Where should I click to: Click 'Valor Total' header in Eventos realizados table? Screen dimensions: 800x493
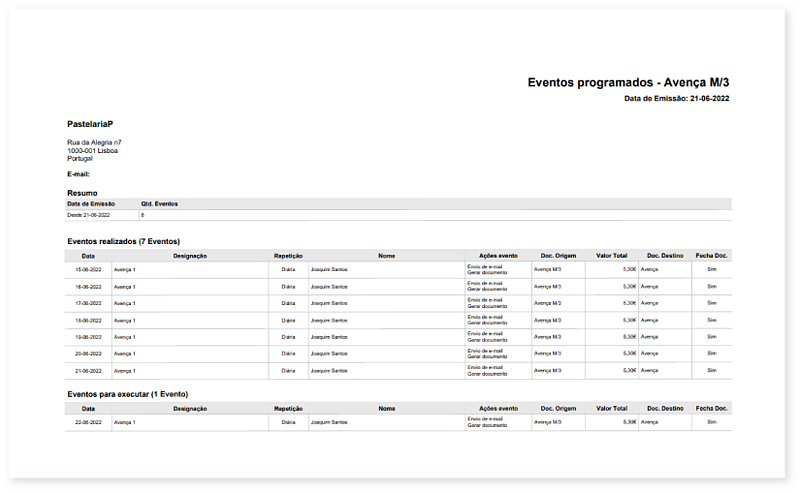(611, 255)
